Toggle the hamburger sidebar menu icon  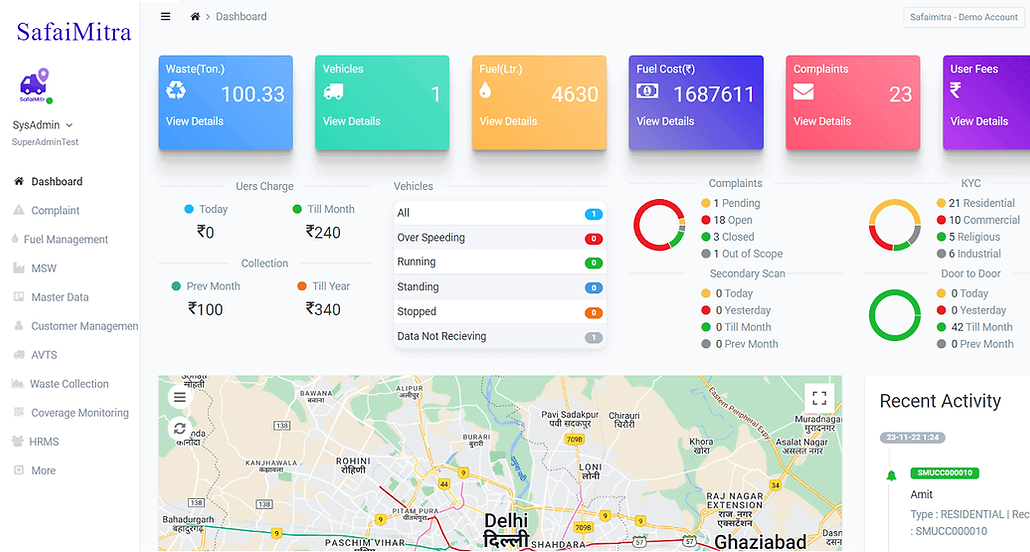pyautogui.click(x=166, y=16)
